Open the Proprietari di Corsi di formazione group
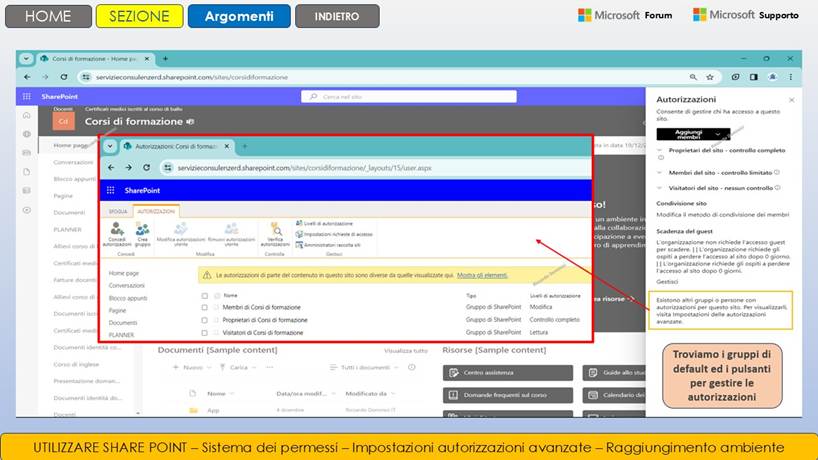This screenshot has height=460, width=818. pos(265,320)
